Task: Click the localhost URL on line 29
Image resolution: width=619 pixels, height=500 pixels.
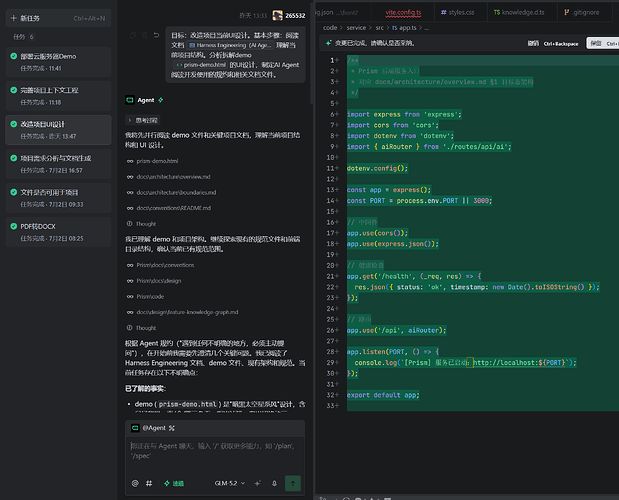Action: click(x=519, y=363)
